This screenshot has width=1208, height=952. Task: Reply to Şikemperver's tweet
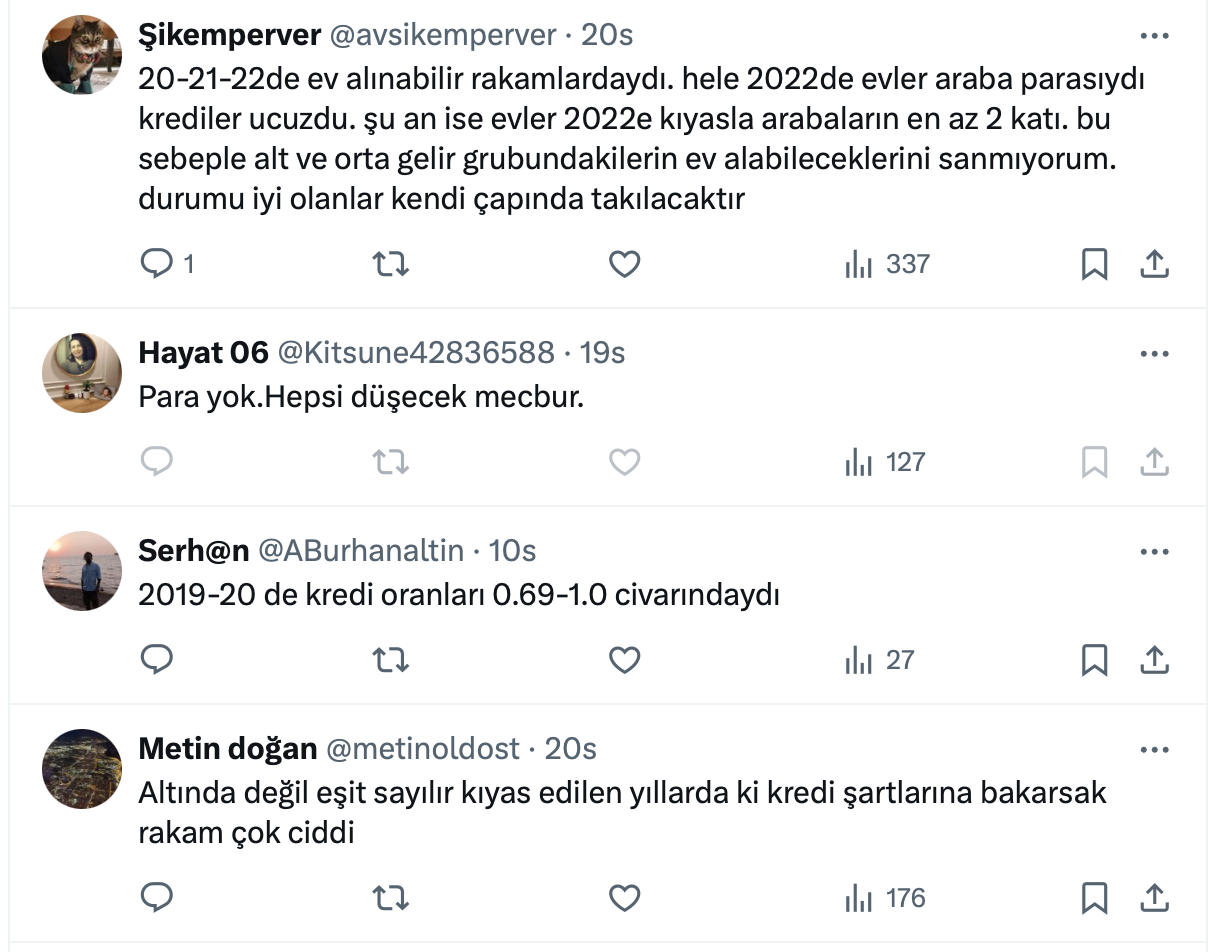click(x=157, y=264)
